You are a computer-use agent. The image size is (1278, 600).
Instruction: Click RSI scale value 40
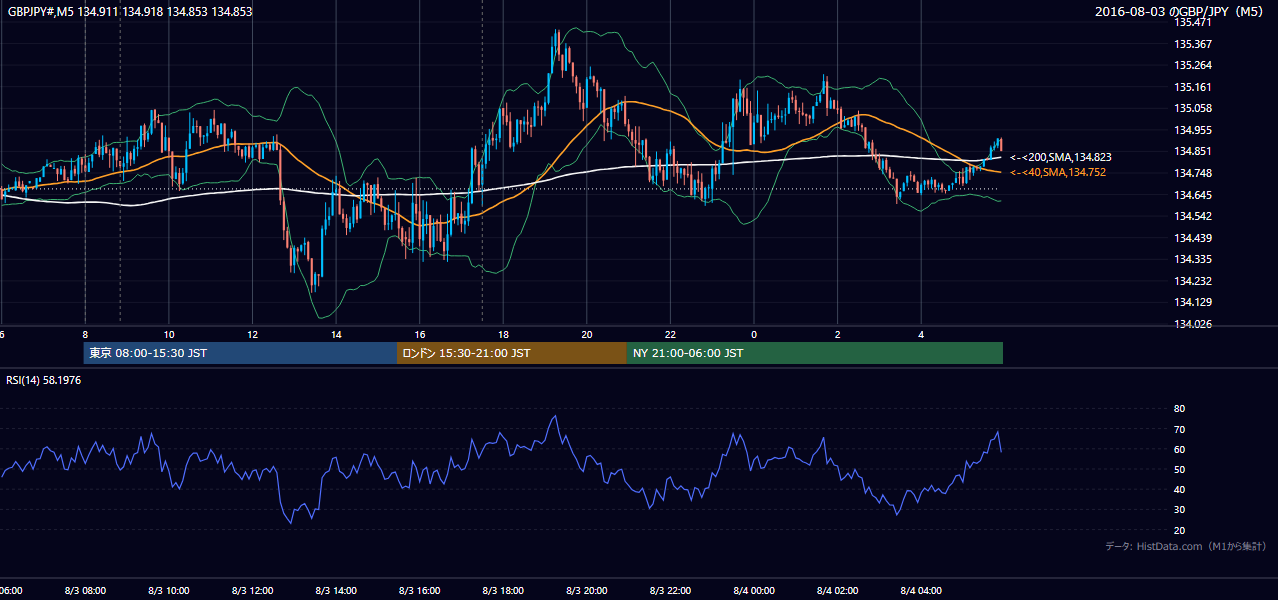click(1179, 489)
